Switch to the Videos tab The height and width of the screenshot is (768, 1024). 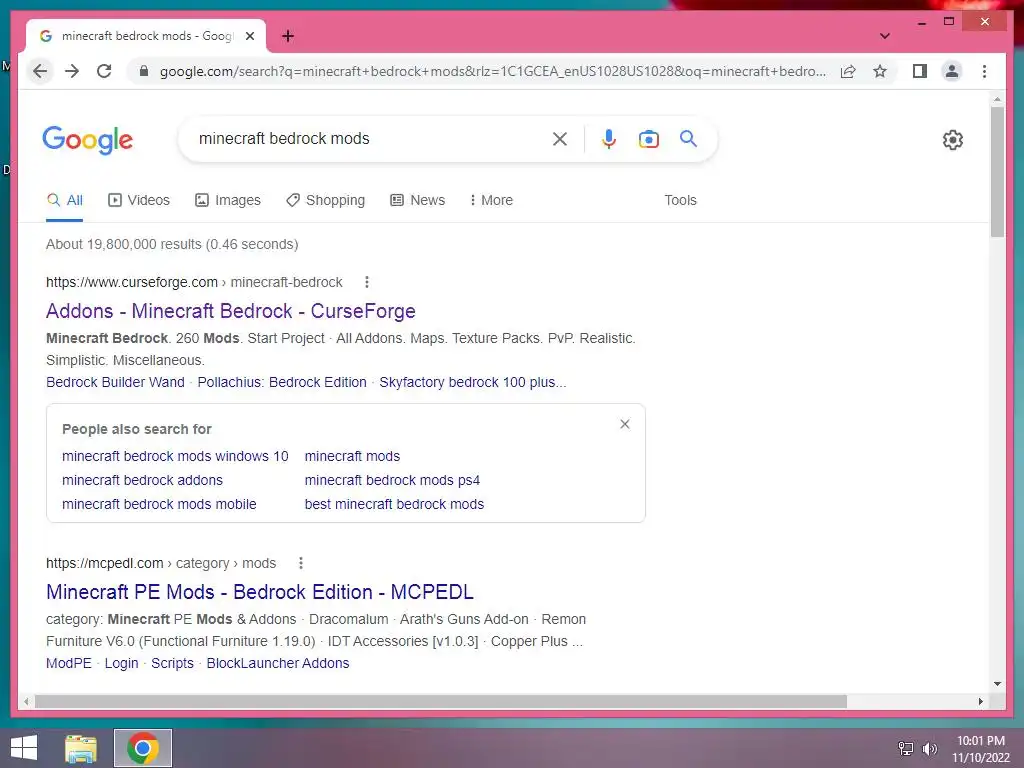[x=138, y=200]
